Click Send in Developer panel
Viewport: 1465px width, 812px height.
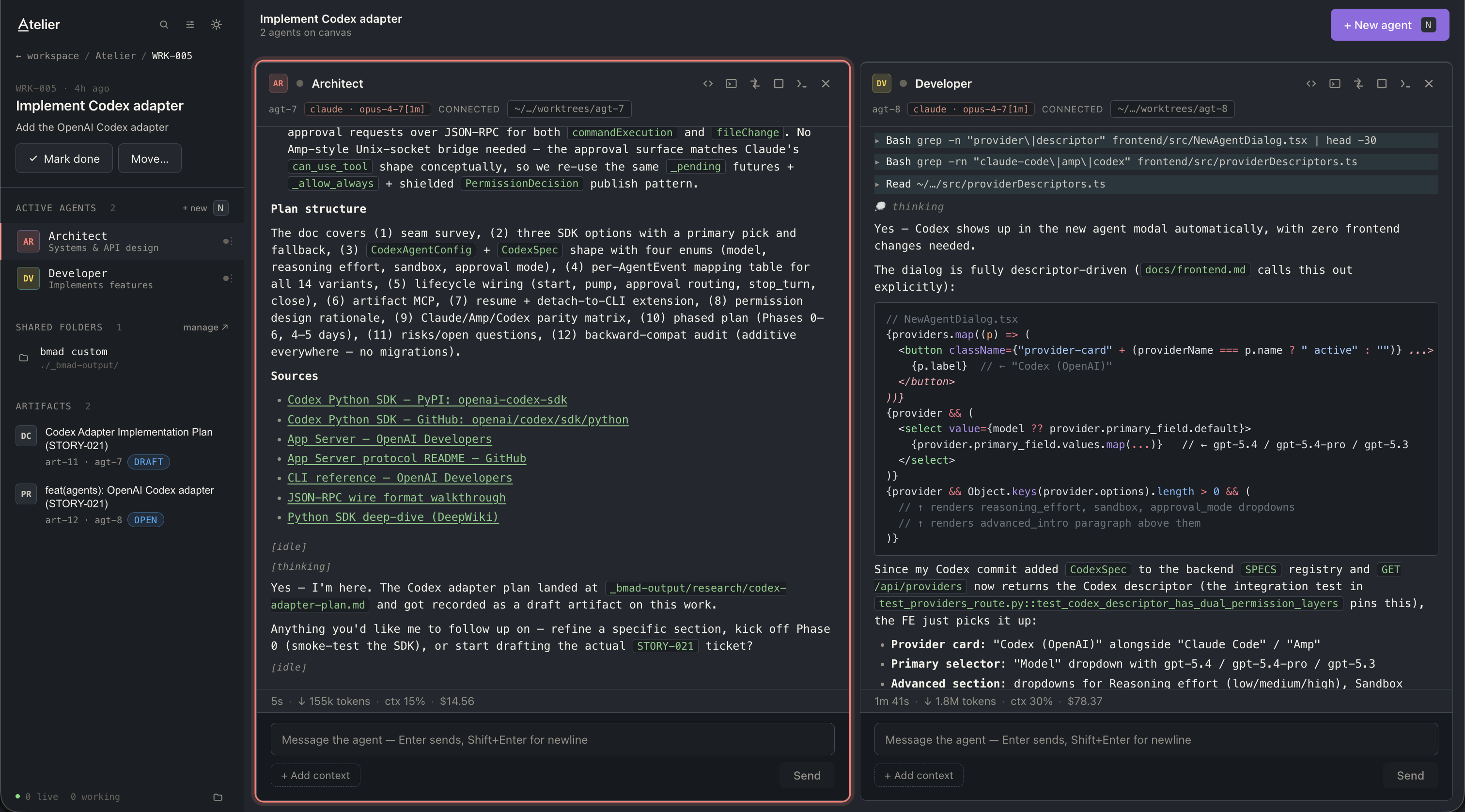tap(1410, 775)
